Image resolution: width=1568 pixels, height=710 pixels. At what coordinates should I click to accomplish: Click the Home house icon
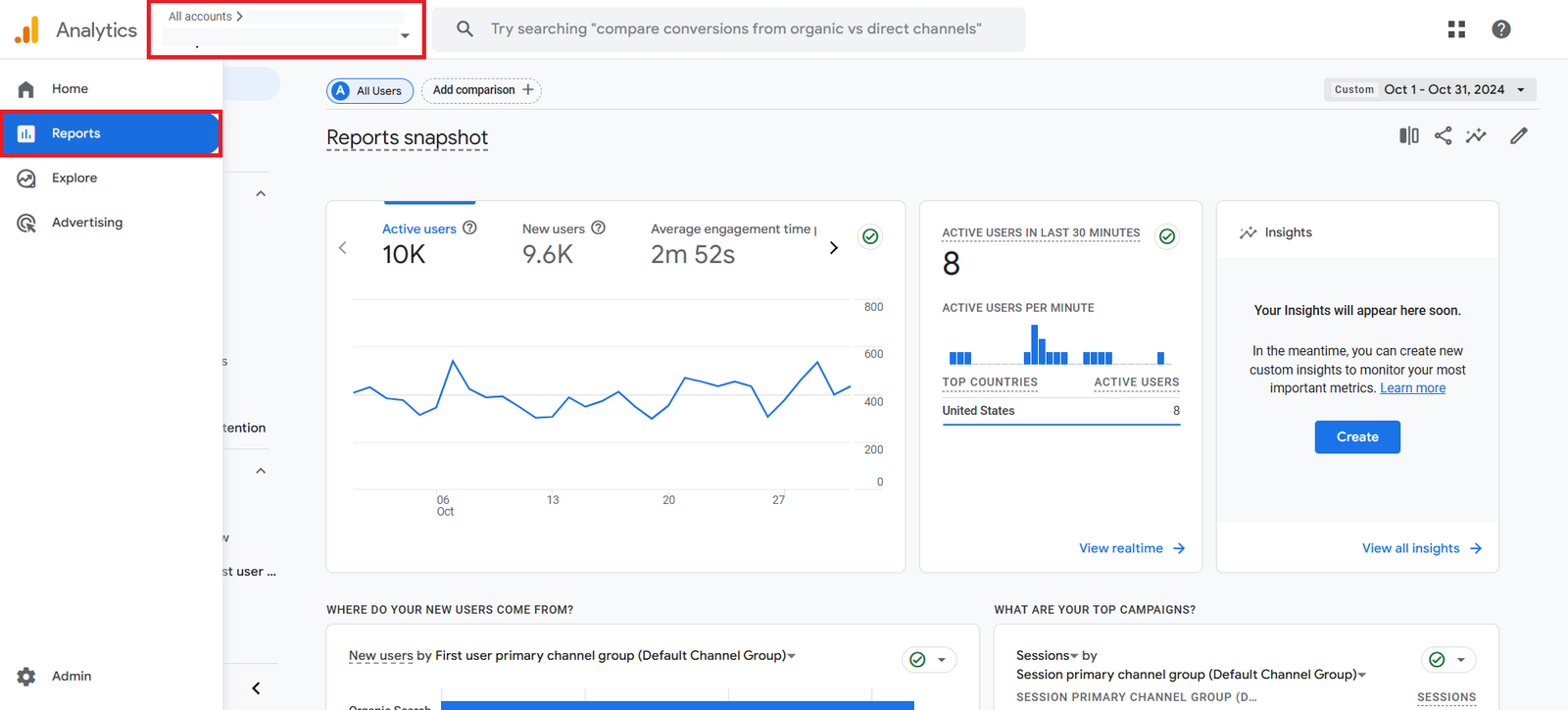(26, 89)
